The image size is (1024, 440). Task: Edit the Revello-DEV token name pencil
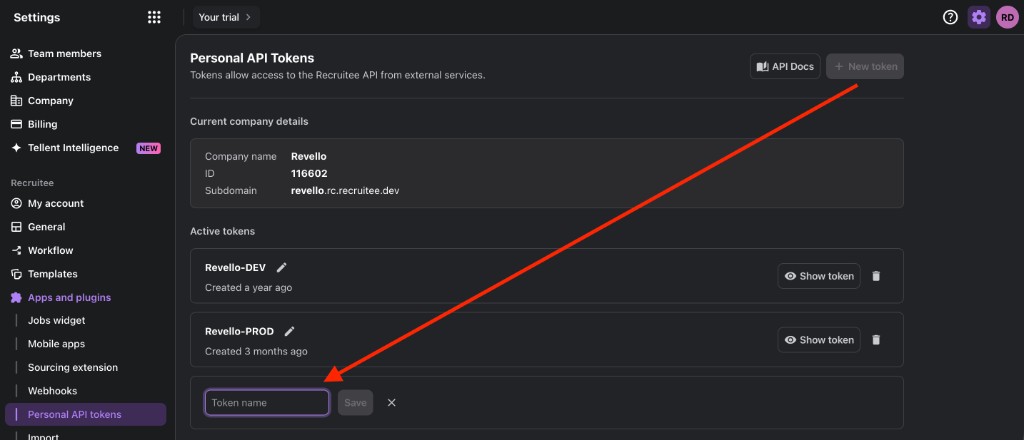tap(281, 267)
